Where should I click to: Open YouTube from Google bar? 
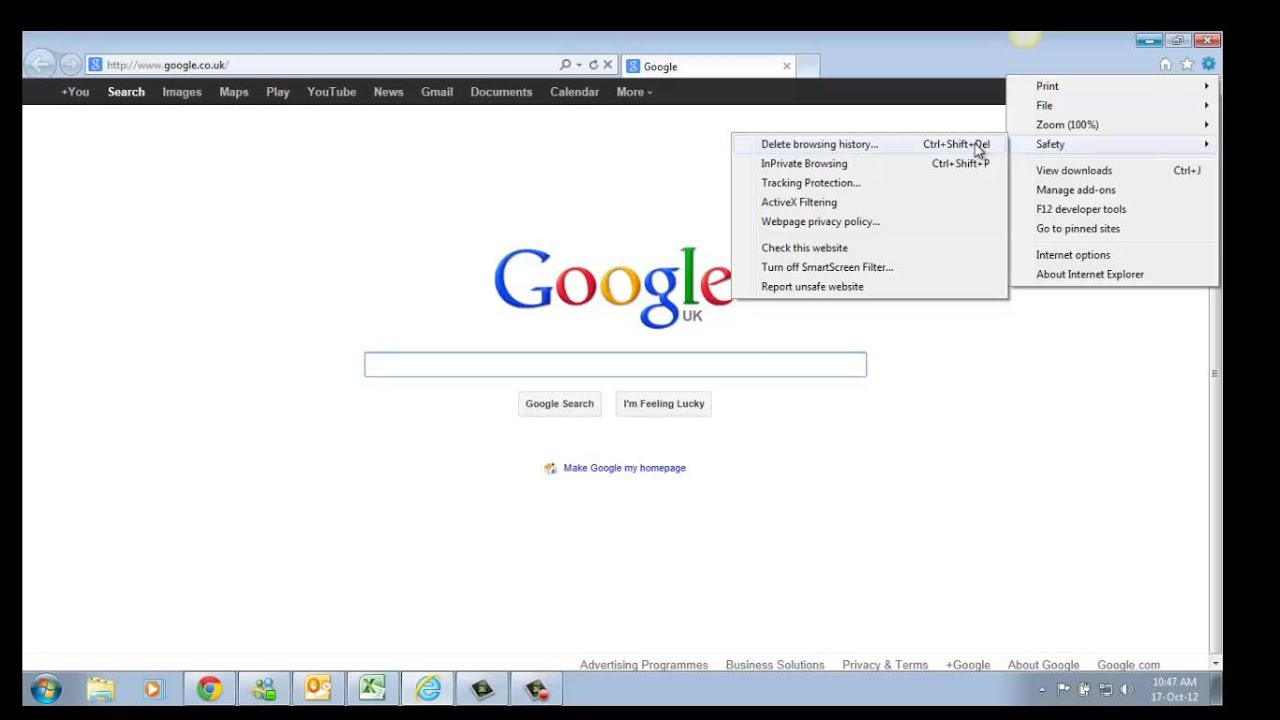(x=332, y=92)
